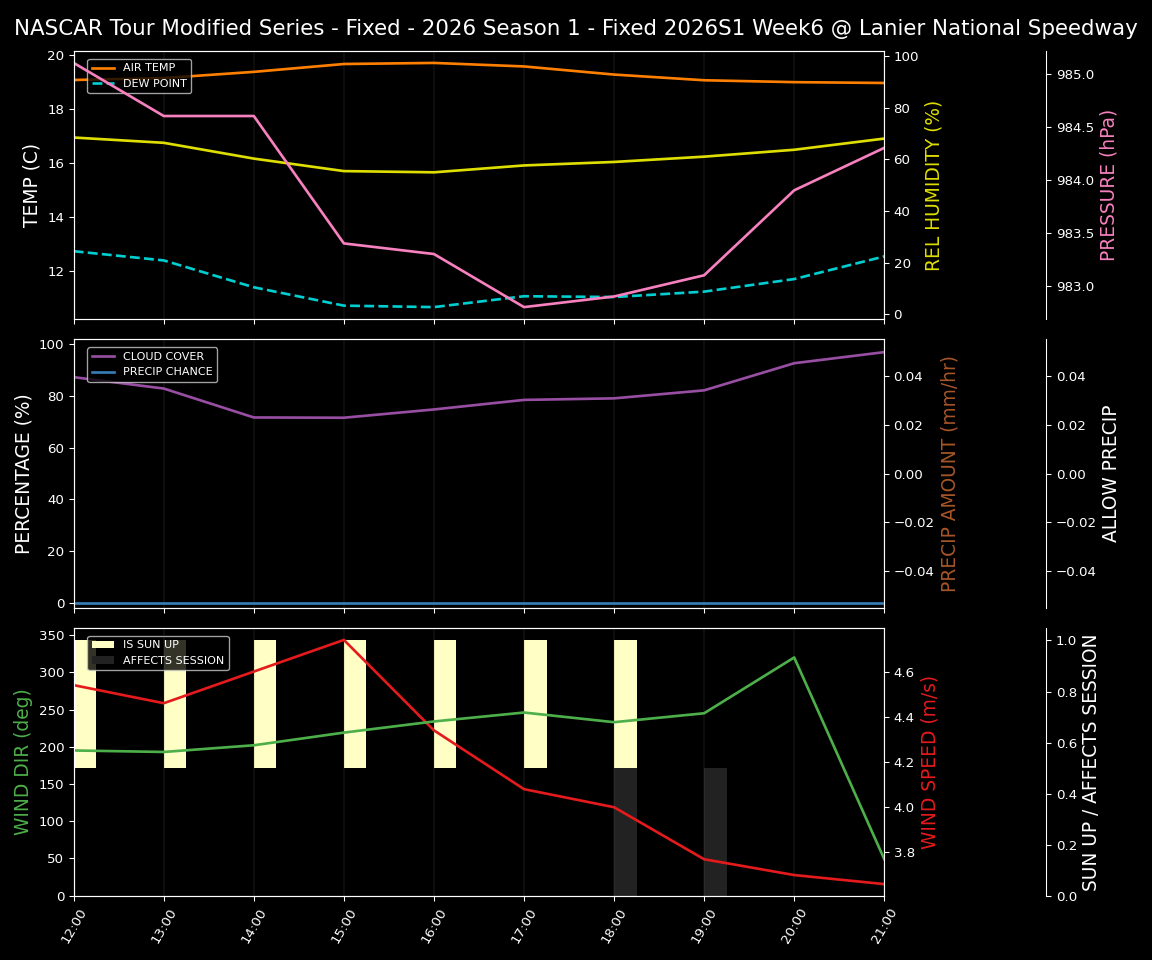This screenshot has width=1152, height=960.
Task: Click the PRESSURE (hPa) axis label
Action: pyautogui.click(x=1108, y=183)
